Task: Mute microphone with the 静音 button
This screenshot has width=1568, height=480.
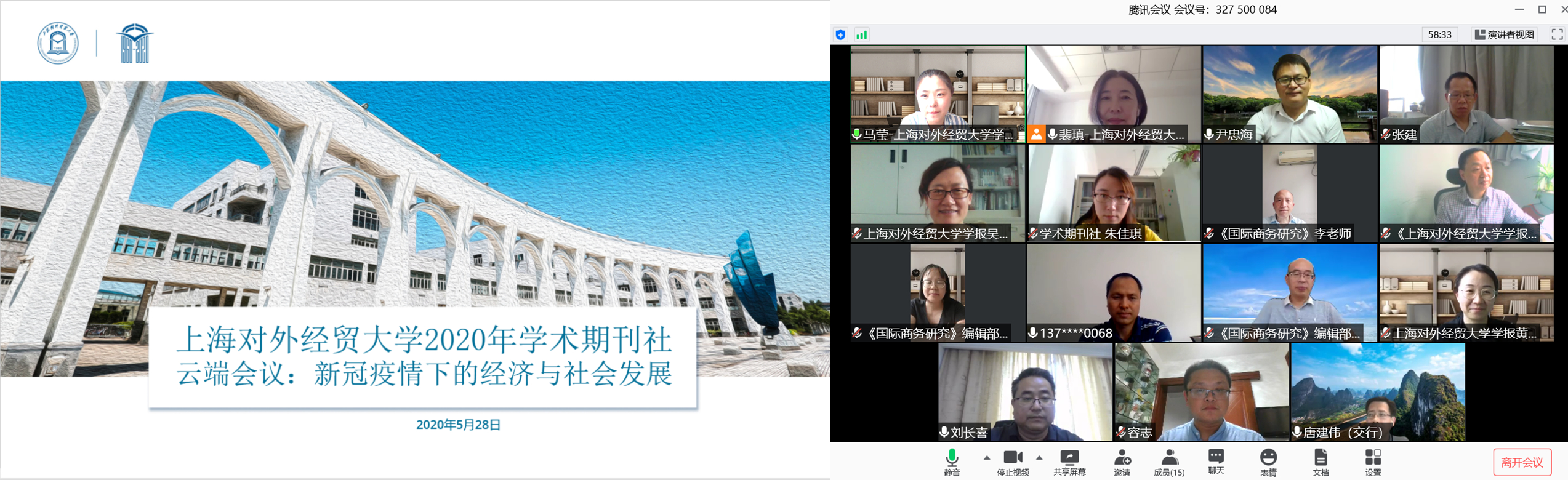Action: 952,462
